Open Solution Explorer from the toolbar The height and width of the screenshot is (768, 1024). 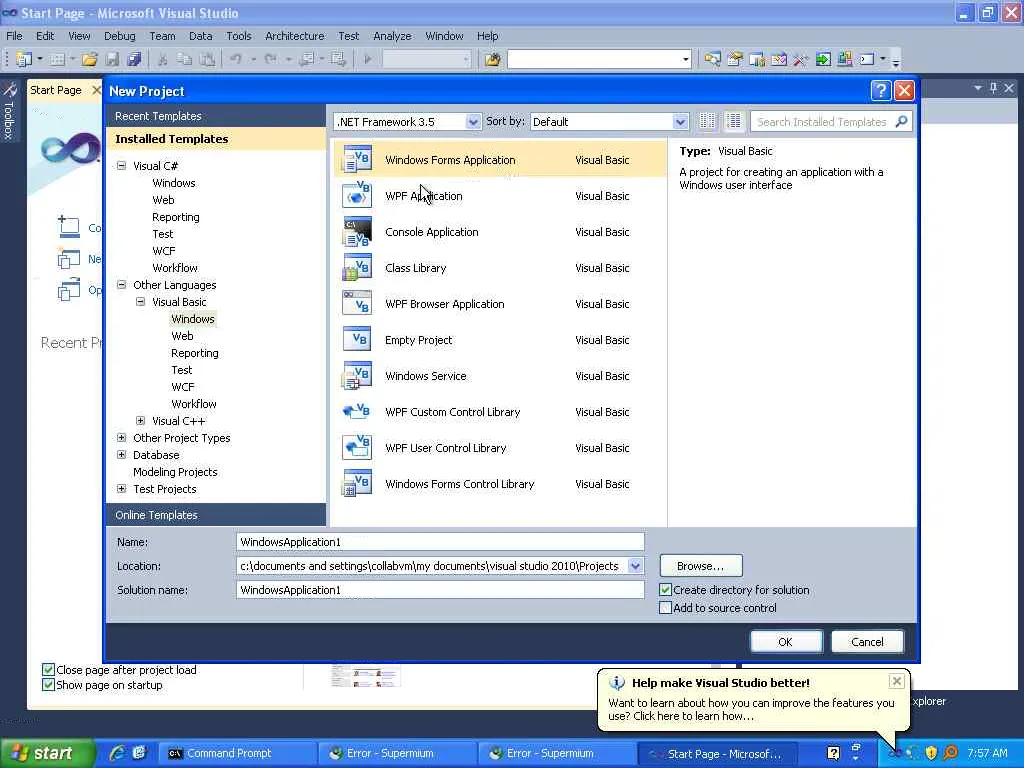point(712,59)
